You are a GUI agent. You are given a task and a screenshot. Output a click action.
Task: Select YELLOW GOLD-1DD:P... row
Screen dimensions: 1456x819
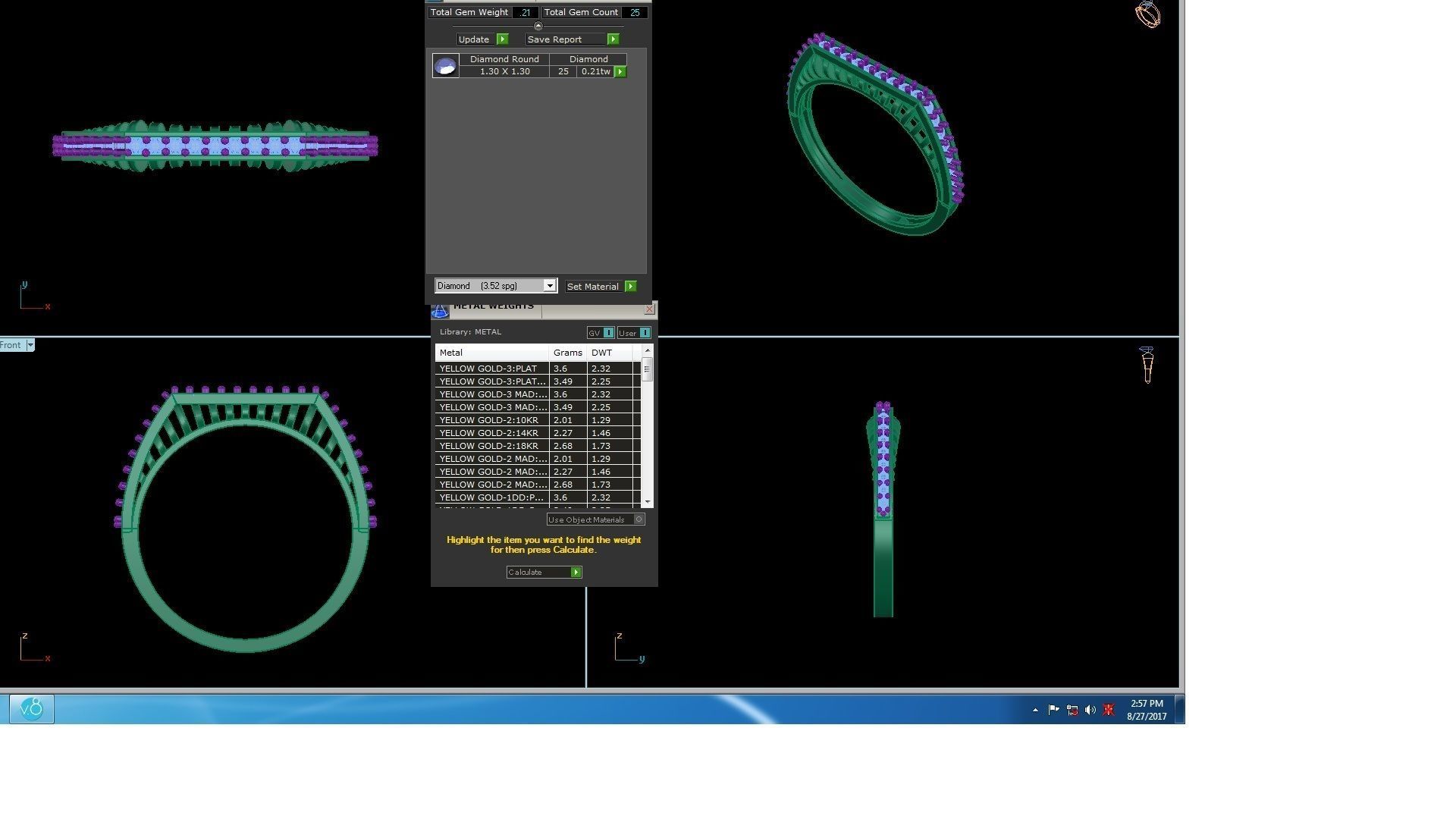[538, 497]
